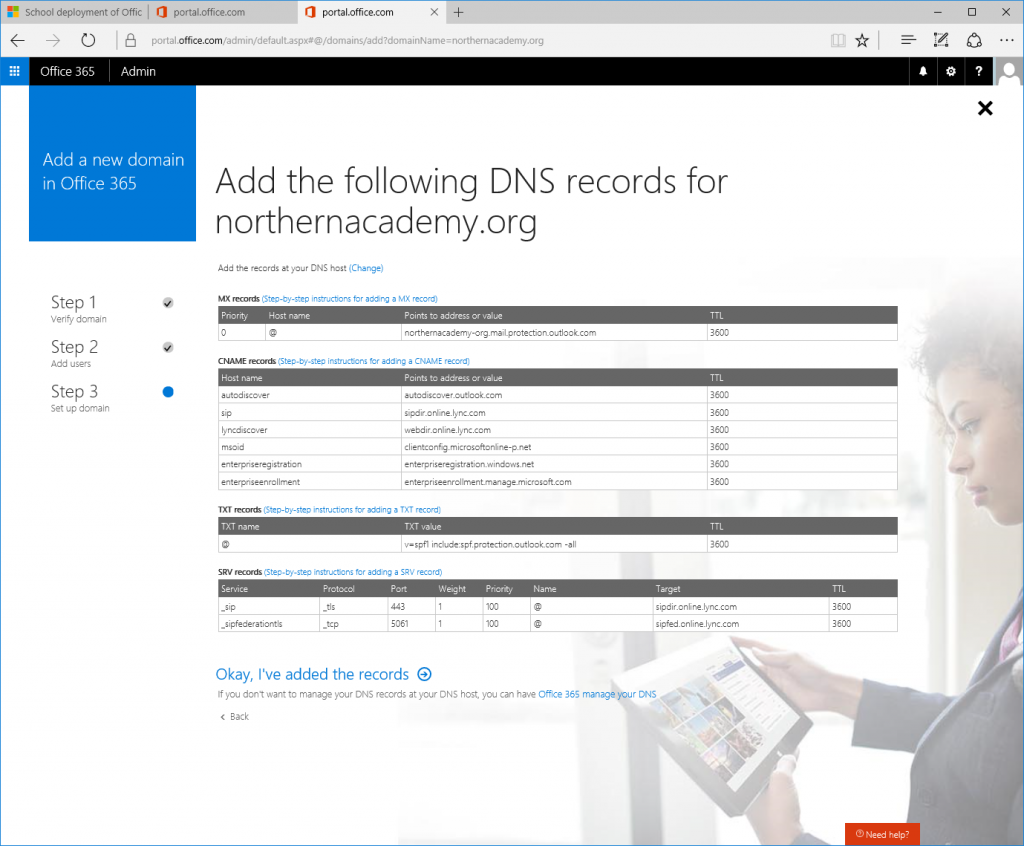Select webdir.online.lync.com value
1024x846 pixels.
coord(447,430)
